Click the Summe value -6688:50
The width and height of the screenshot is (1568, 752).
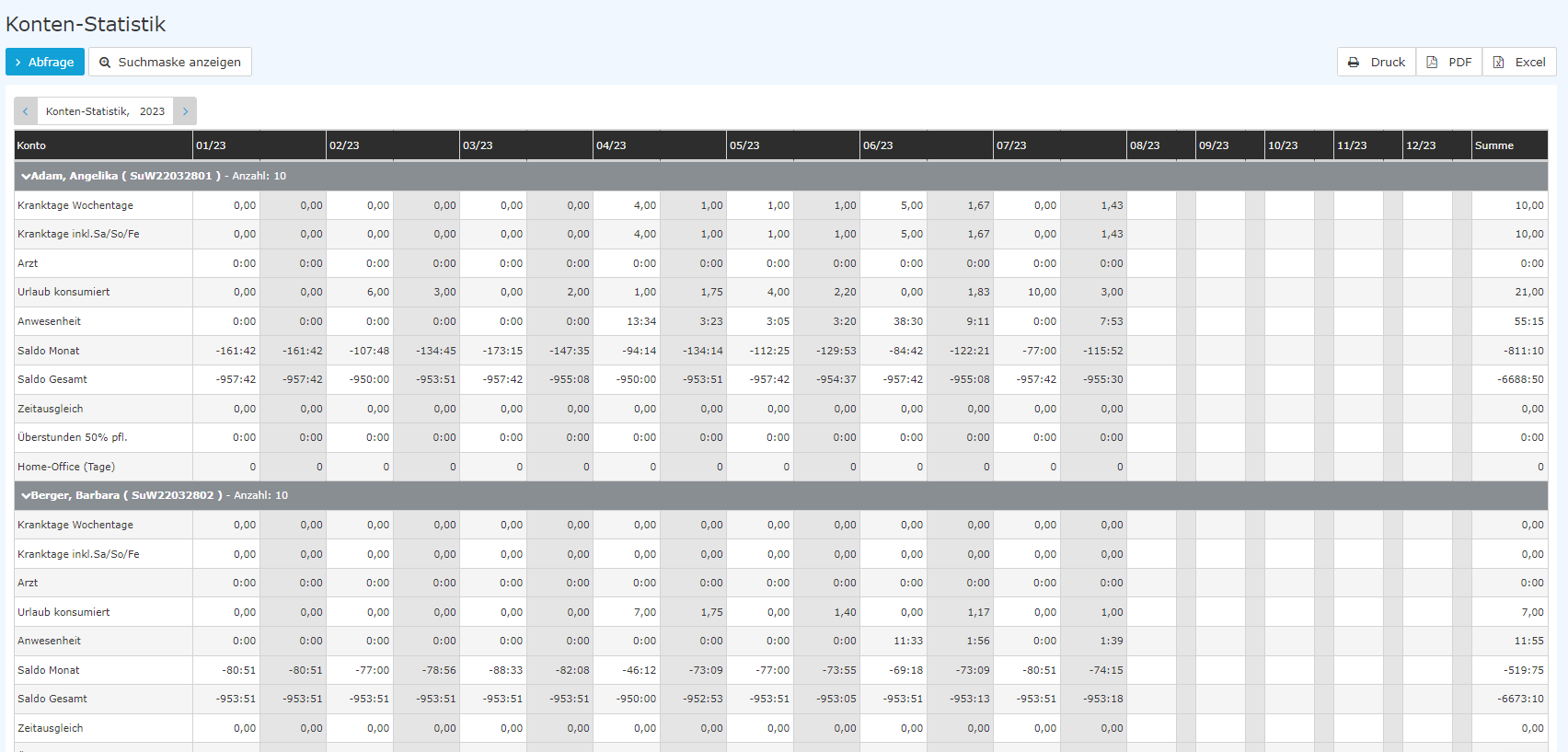[x=1520, y=379]
